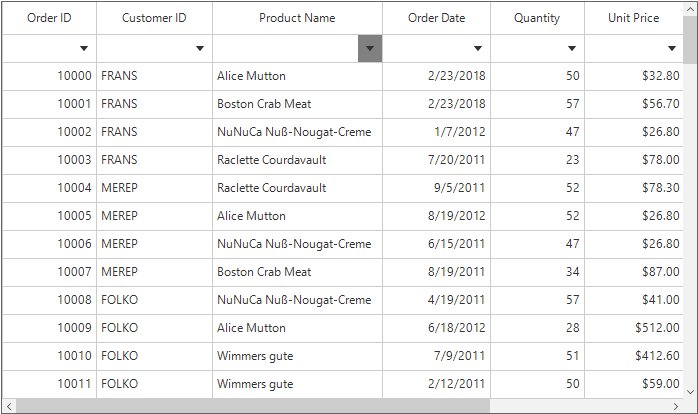
Task: Sort by the Unit Price column header
Action: 634,18
